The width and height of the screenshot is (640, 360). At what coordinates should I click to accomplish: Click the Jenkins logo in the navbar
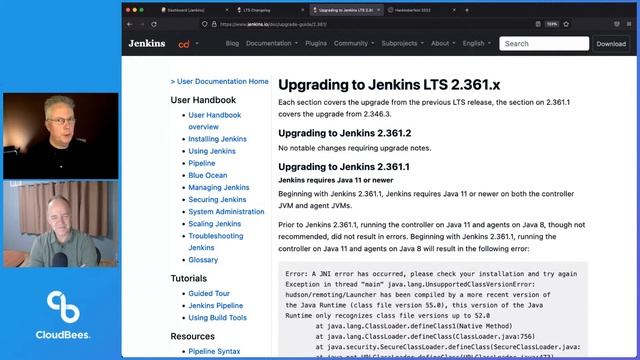tap(147, 43)
